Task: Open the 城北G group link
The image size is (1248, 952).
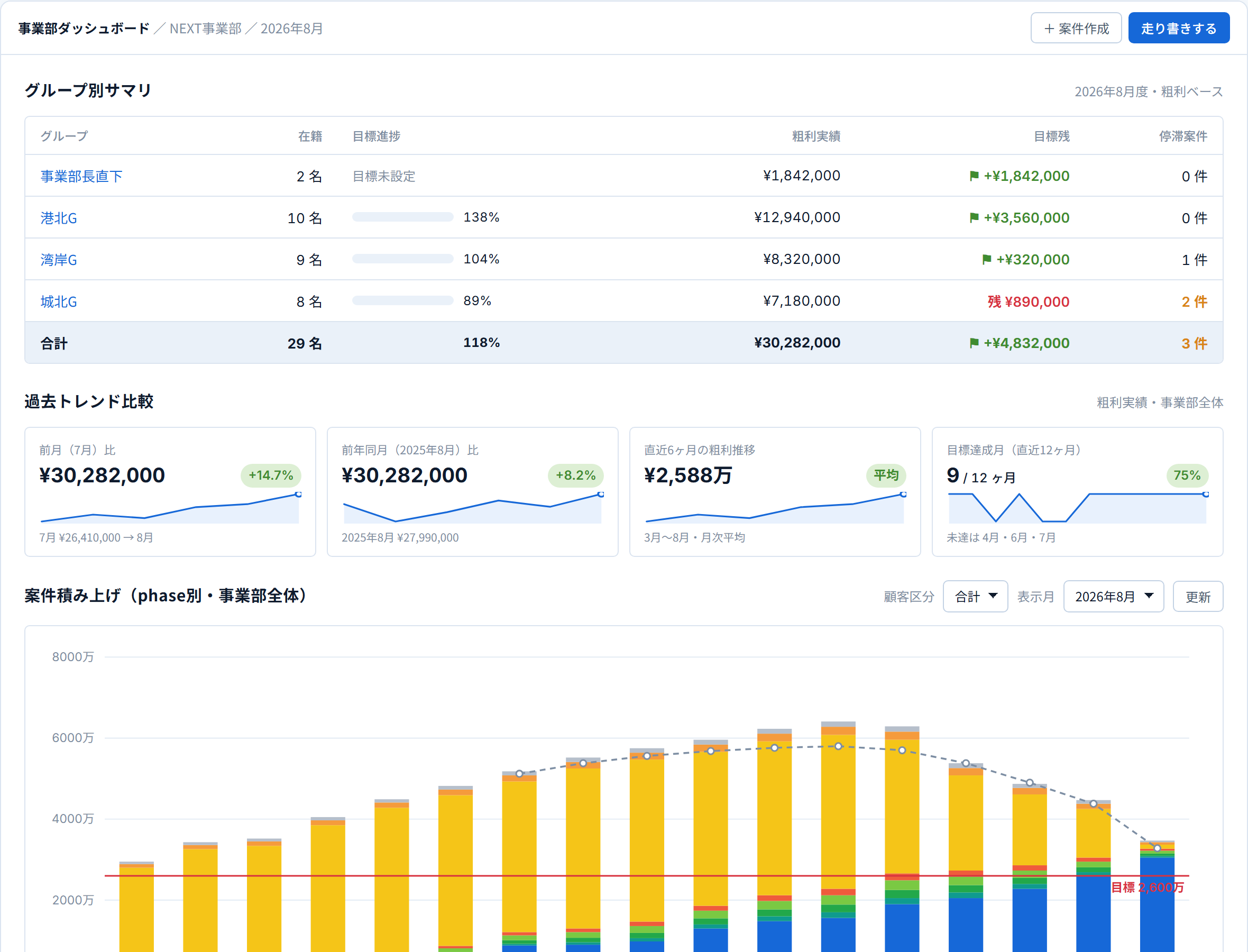Action: pos(59,301)
